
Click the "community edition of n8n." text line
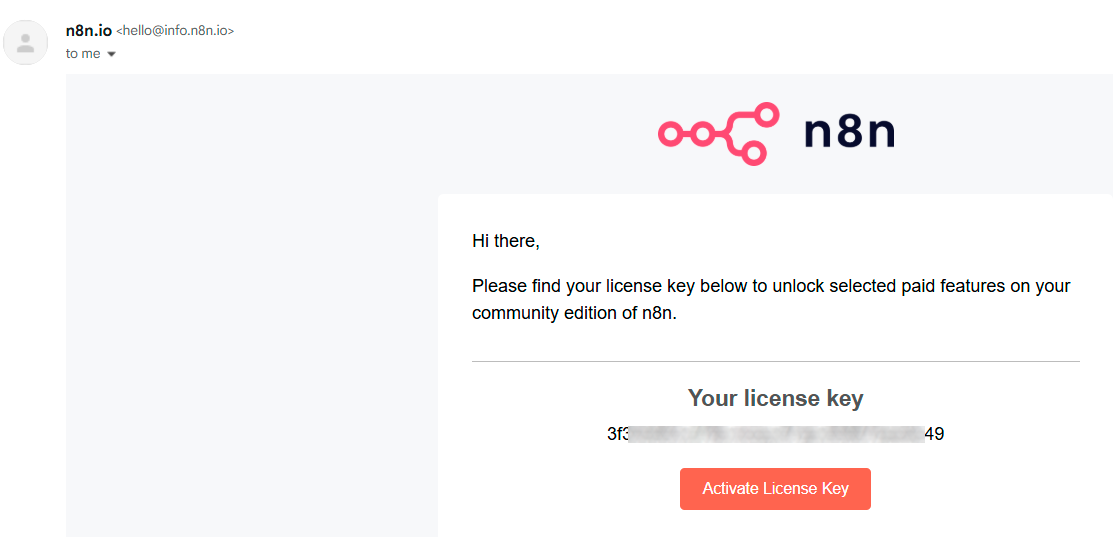(x=574, y=314)
